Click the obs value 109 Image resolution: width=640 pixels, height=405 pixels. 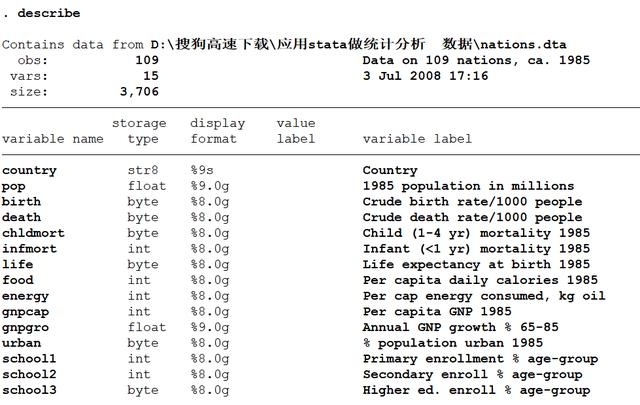pos(147,60)
